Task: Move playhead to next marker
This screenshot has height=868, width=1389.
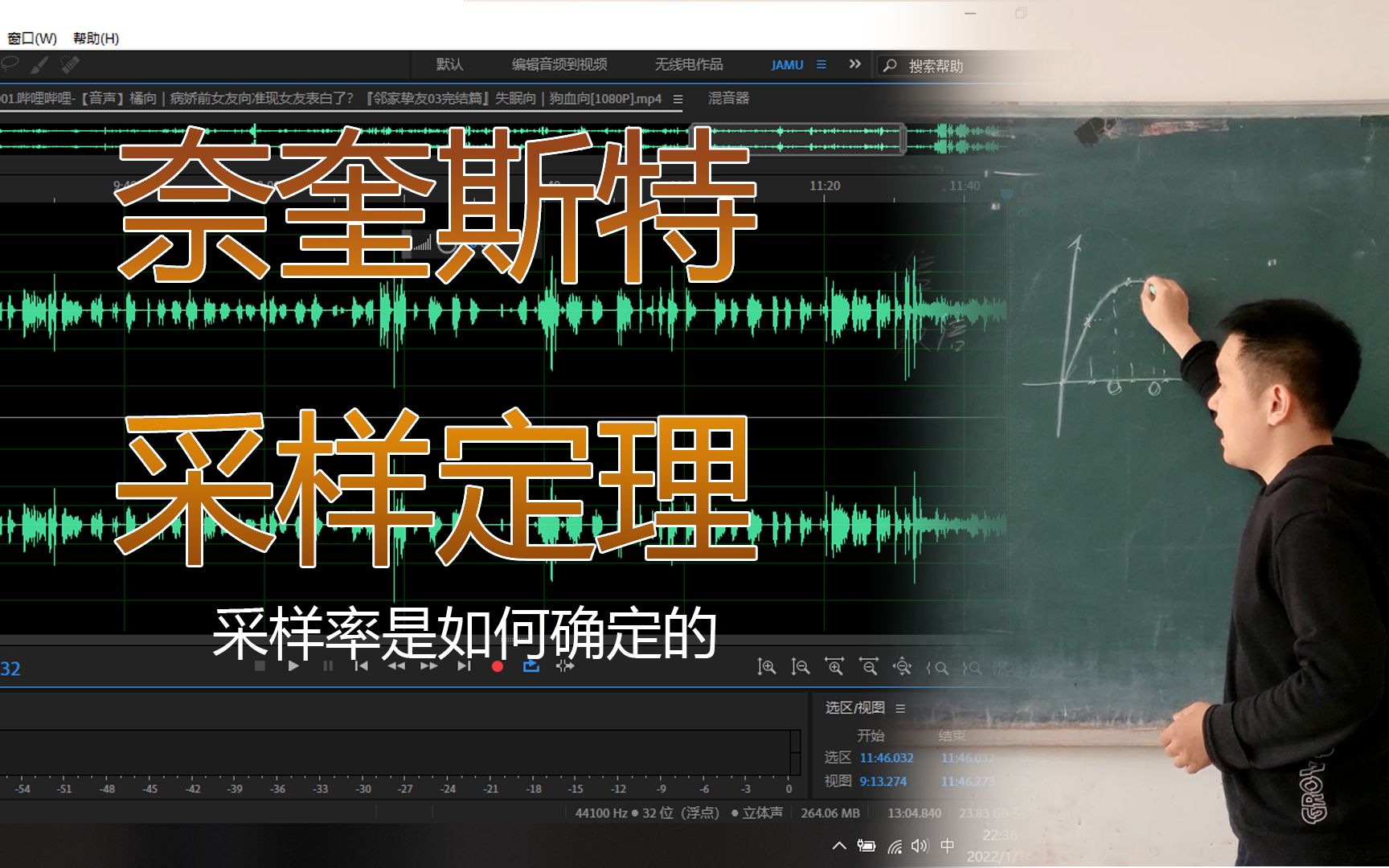Action: (x=464, y=665)
